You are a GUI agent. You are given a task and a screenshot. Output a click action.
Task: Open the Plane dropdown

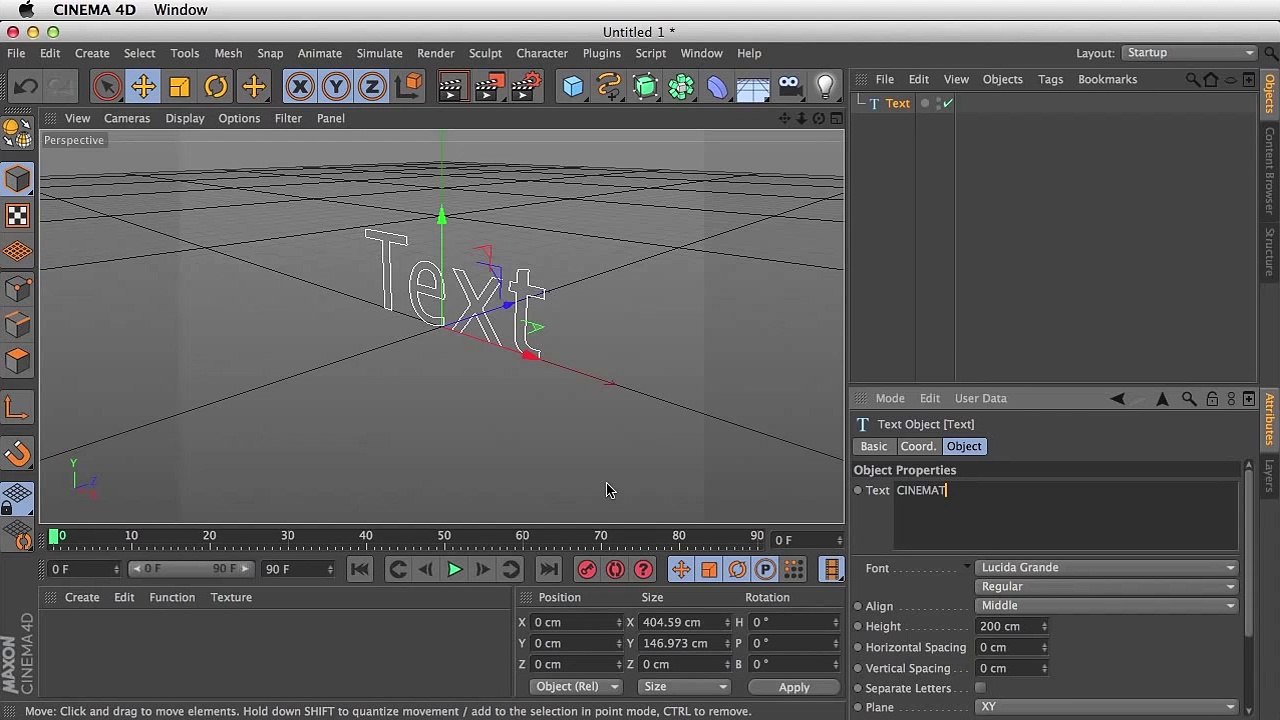pos(1107,706)
